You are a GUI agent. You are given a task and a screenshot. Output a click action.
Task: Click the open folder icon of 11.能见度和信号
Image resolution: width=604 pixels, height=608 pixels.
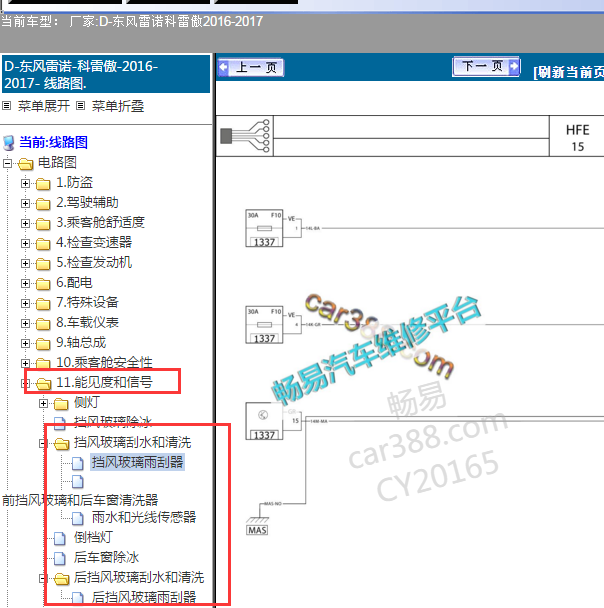43,383
